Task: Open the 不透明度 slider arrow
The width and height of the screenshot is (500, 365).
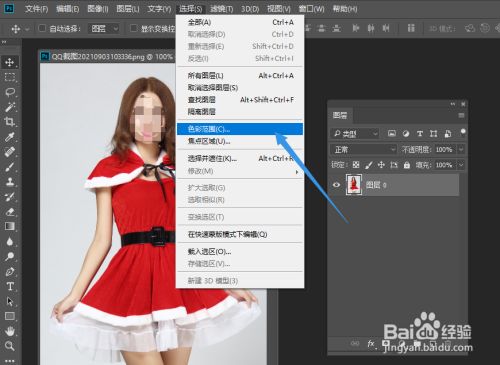Action: point(461,149)
